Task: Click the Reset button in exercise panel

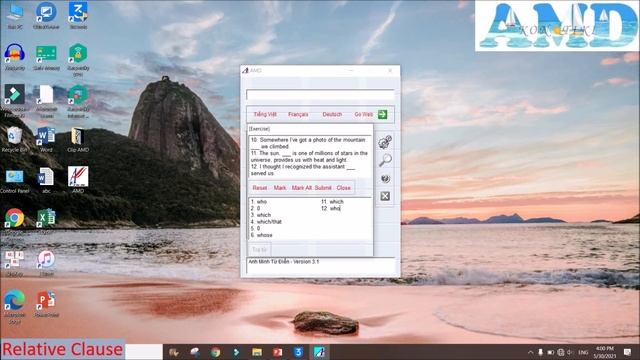Action: (x=260, y=188)
